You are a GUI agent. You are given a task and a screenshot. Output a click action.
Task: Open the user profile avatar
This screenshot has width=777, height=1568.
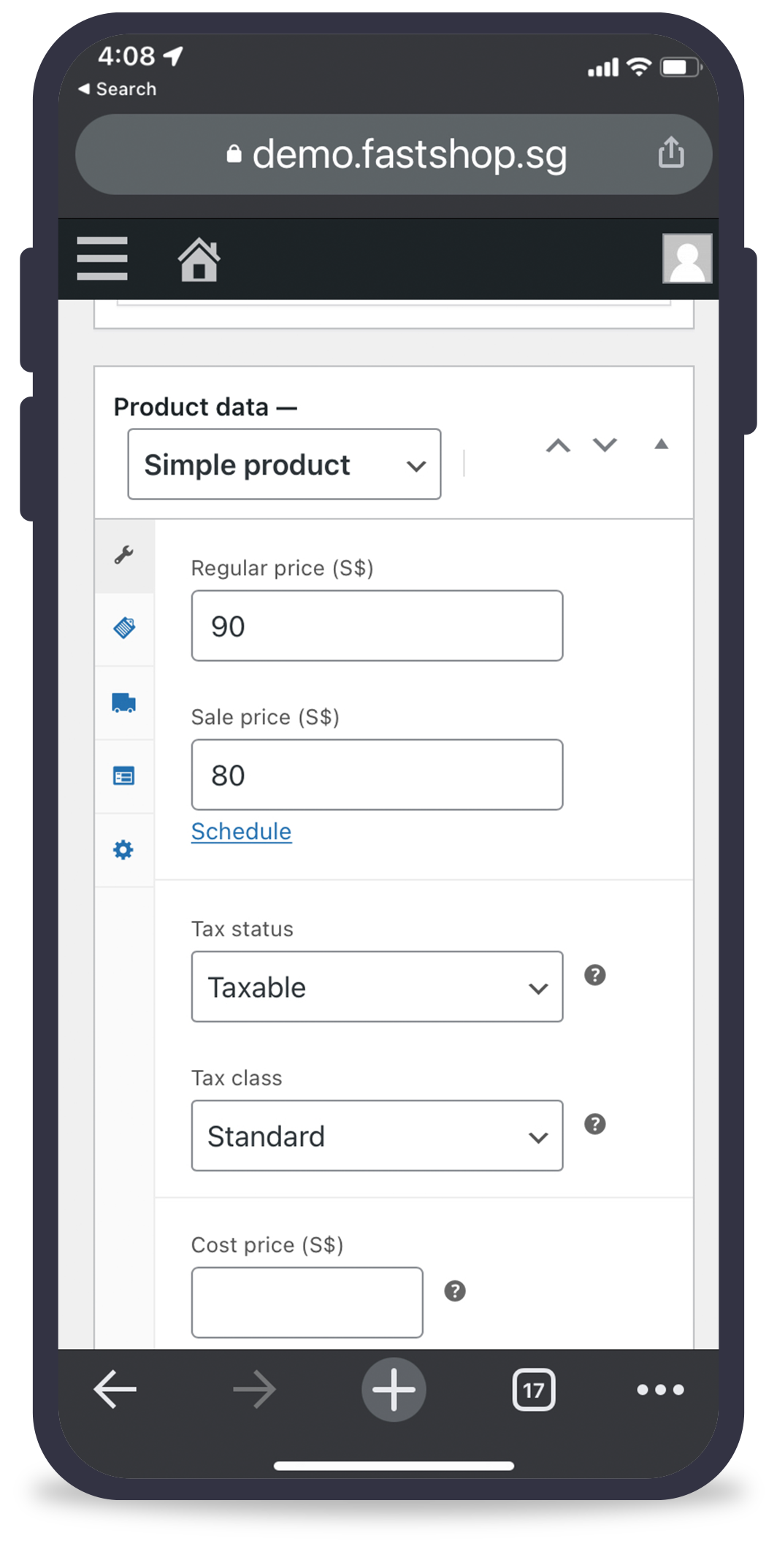point(686,259)
